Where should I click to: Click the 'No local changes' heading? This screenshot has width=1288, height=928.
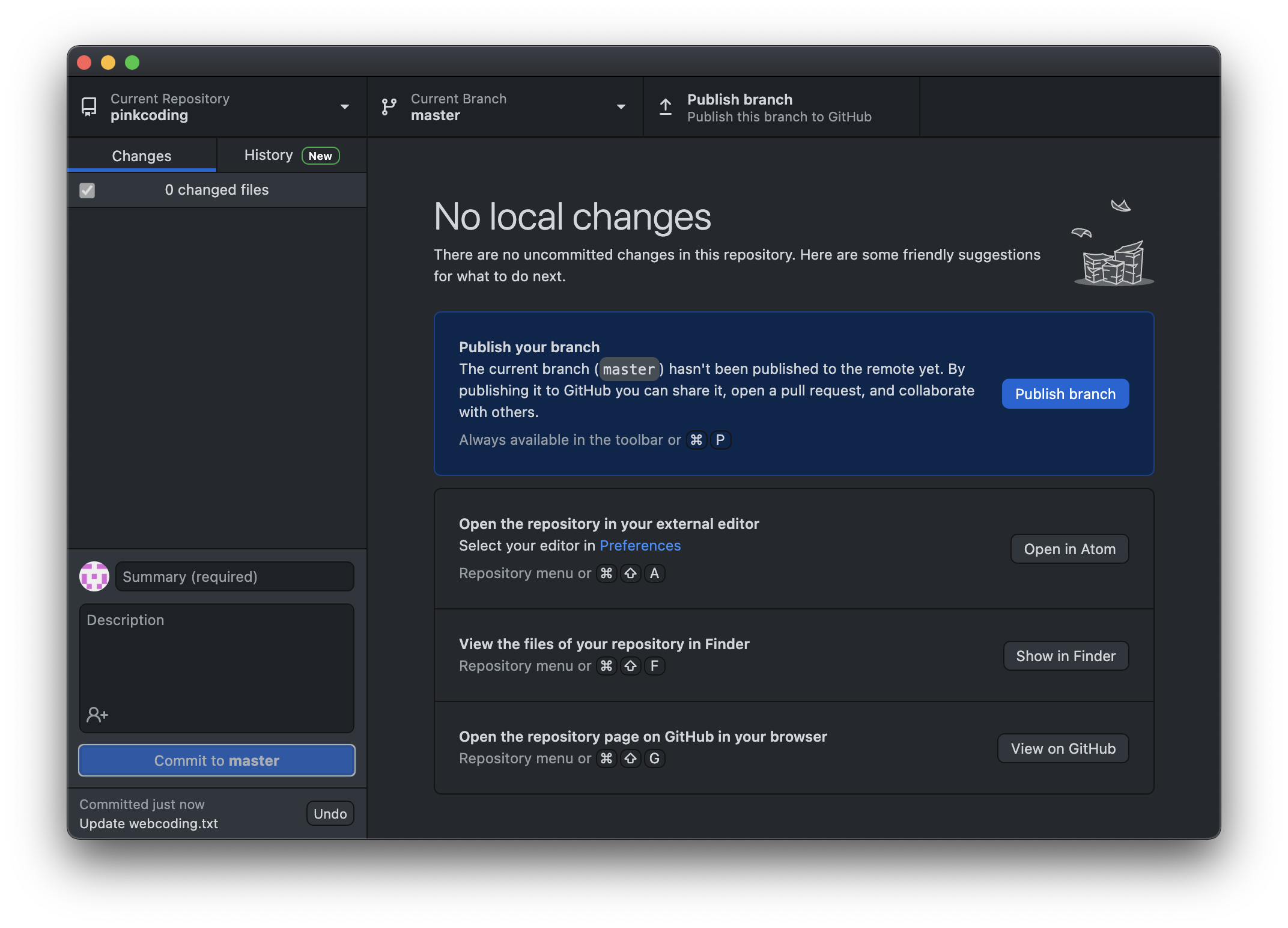pyautogui.click(x=572, y=216)
